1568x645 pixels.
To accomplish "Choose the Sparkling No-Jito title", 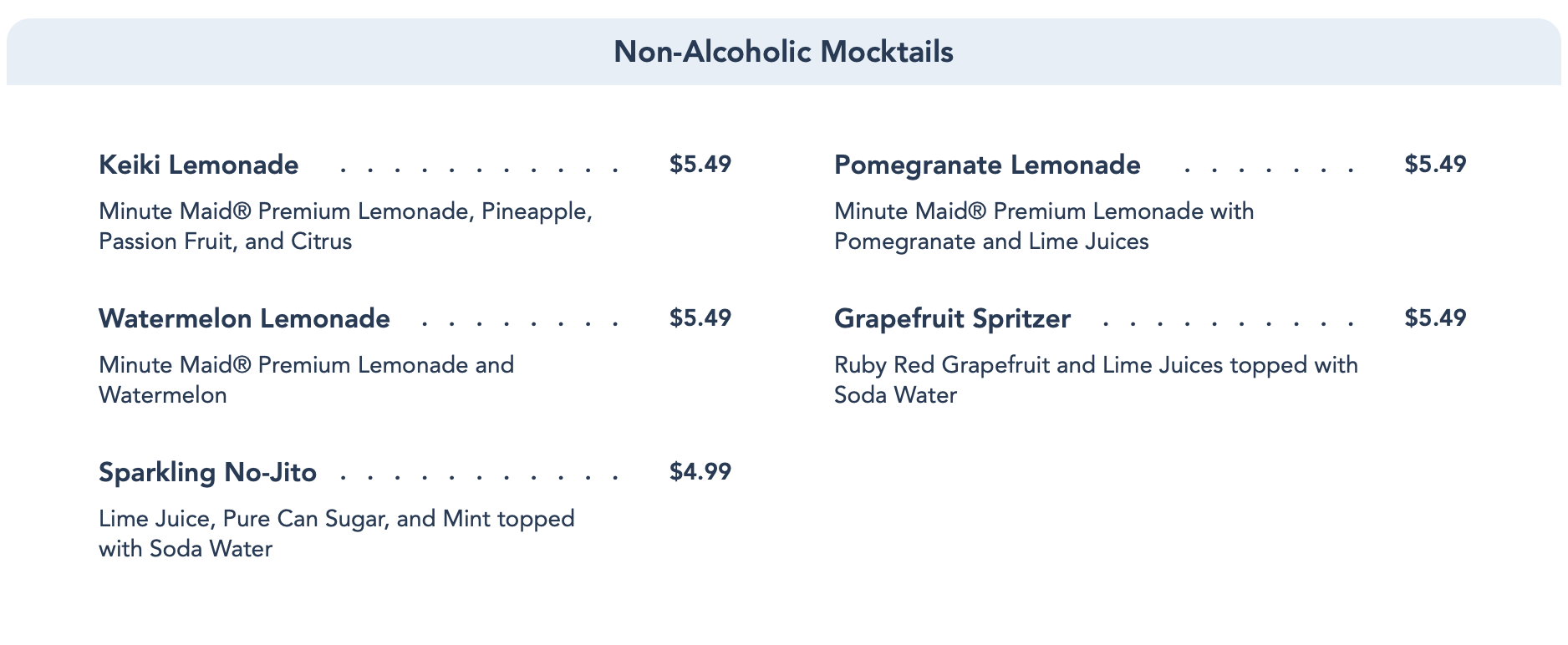I will (x=207, y=472).
